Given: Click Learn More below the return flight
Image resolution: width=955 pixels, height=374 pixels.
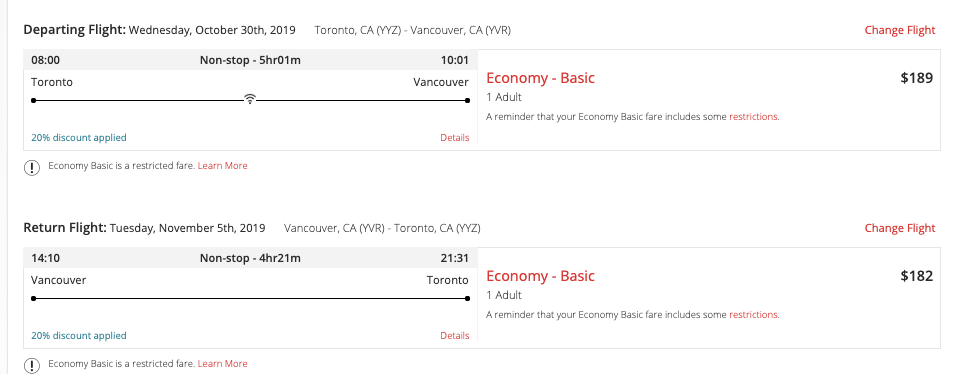Looking at the screenshot, I should [x=222, y=364].
